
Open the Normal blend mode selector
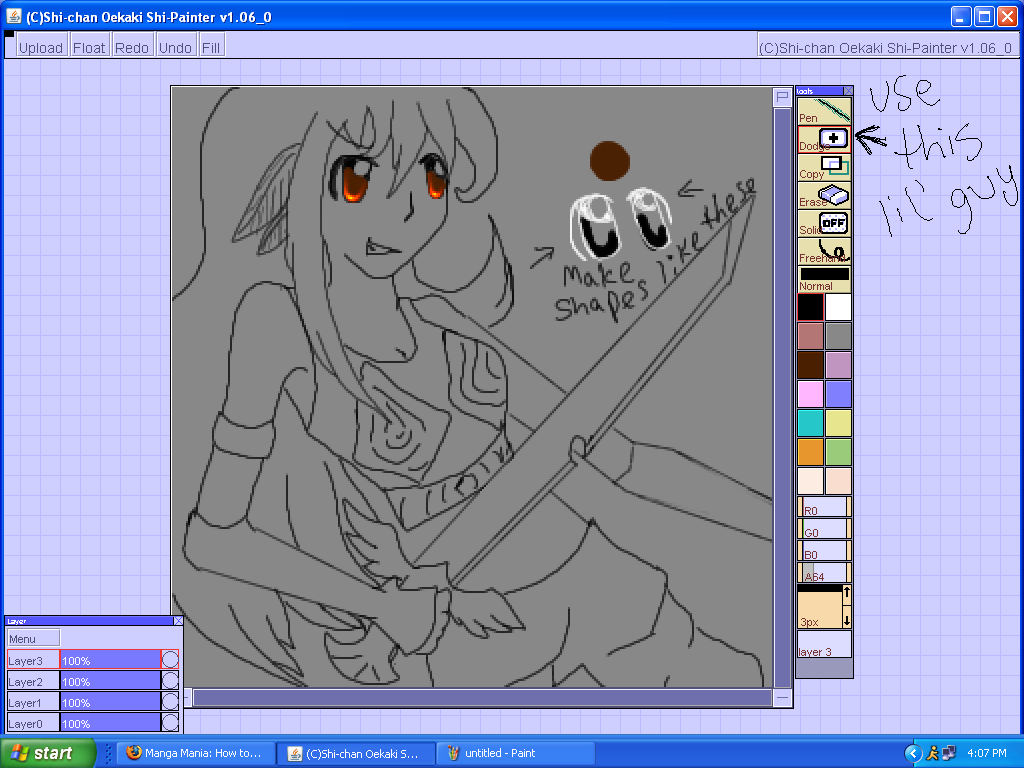tap(824, 280)
